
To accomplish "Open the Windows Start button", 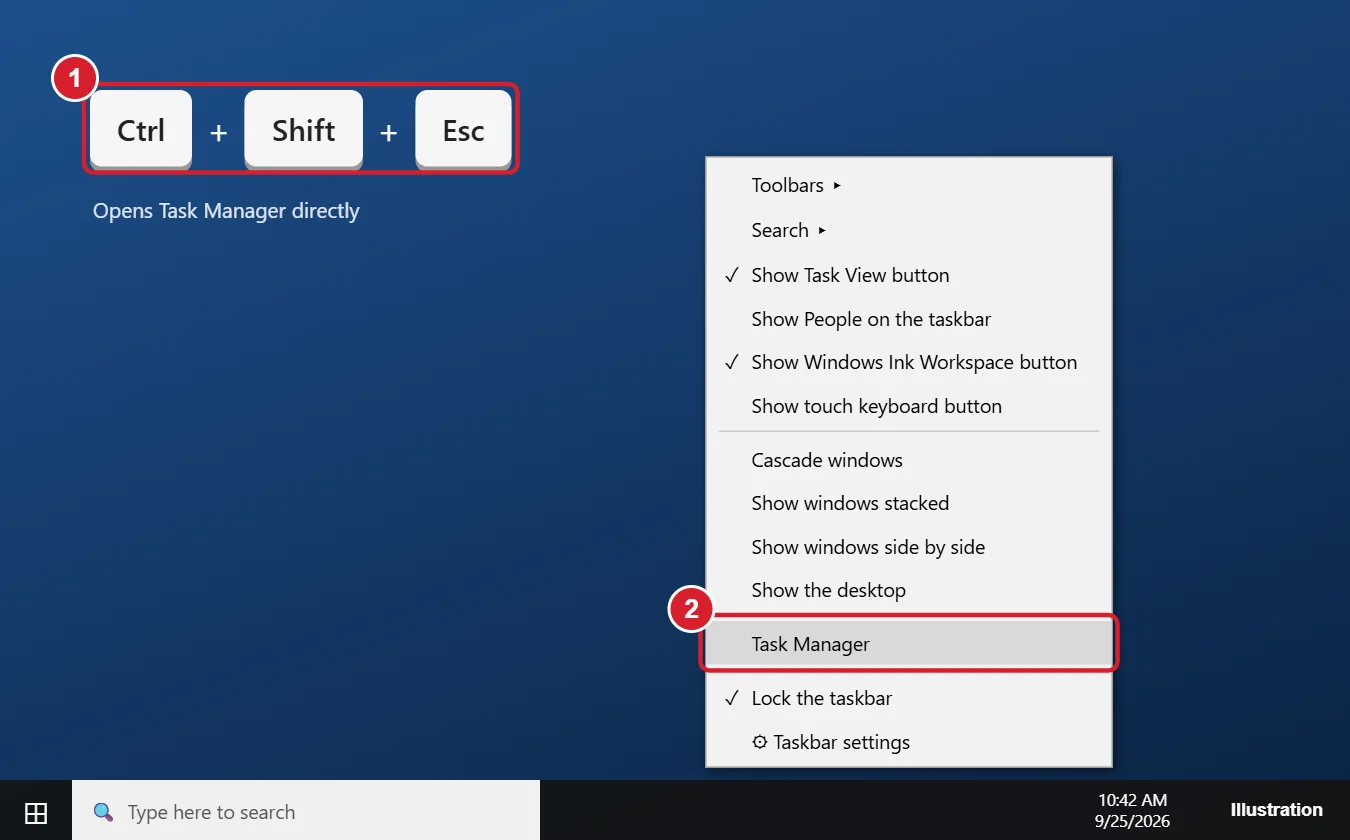I will 36,812.
